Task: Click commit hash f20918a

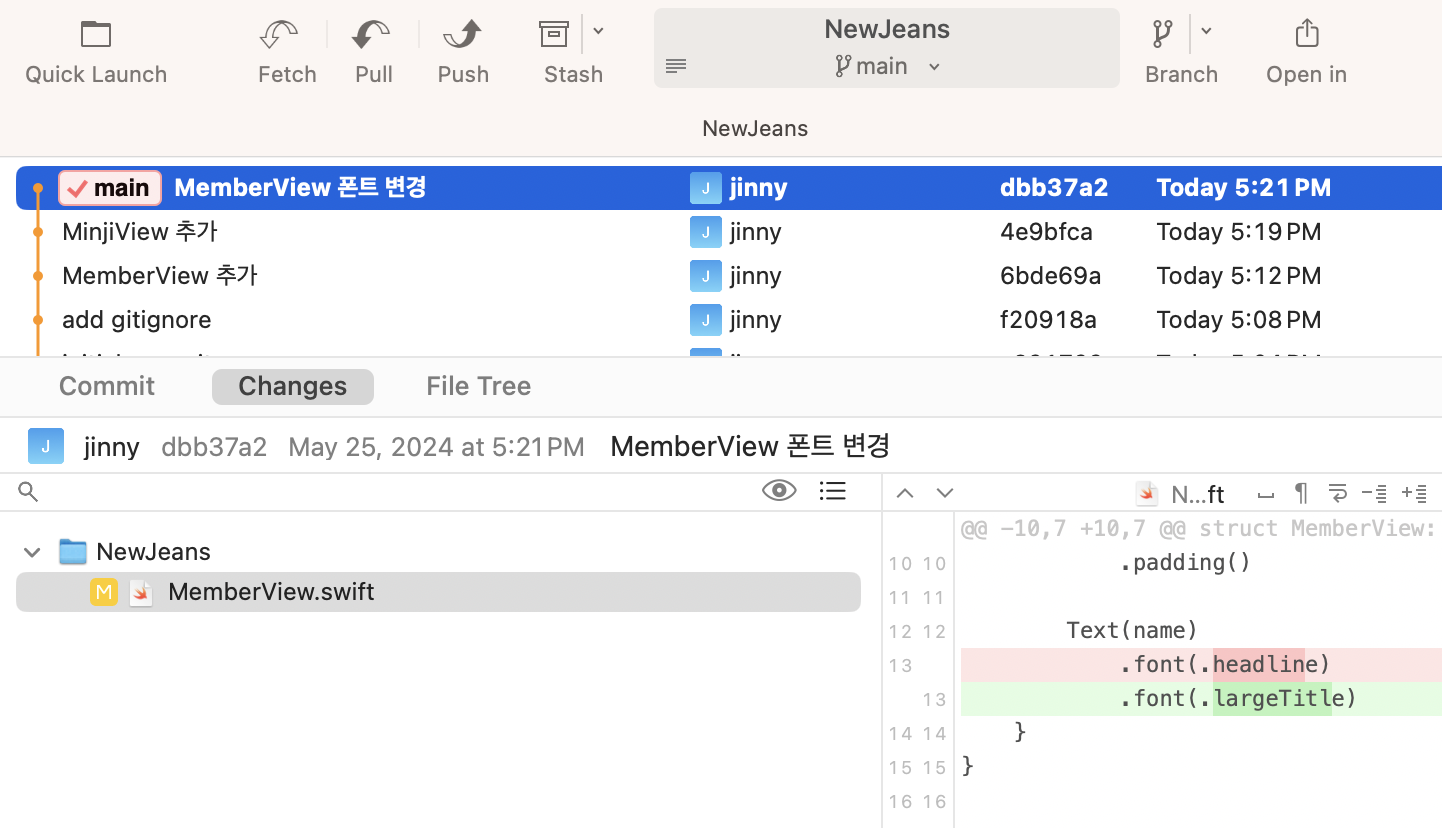Action: click(x=1048, y=320)
